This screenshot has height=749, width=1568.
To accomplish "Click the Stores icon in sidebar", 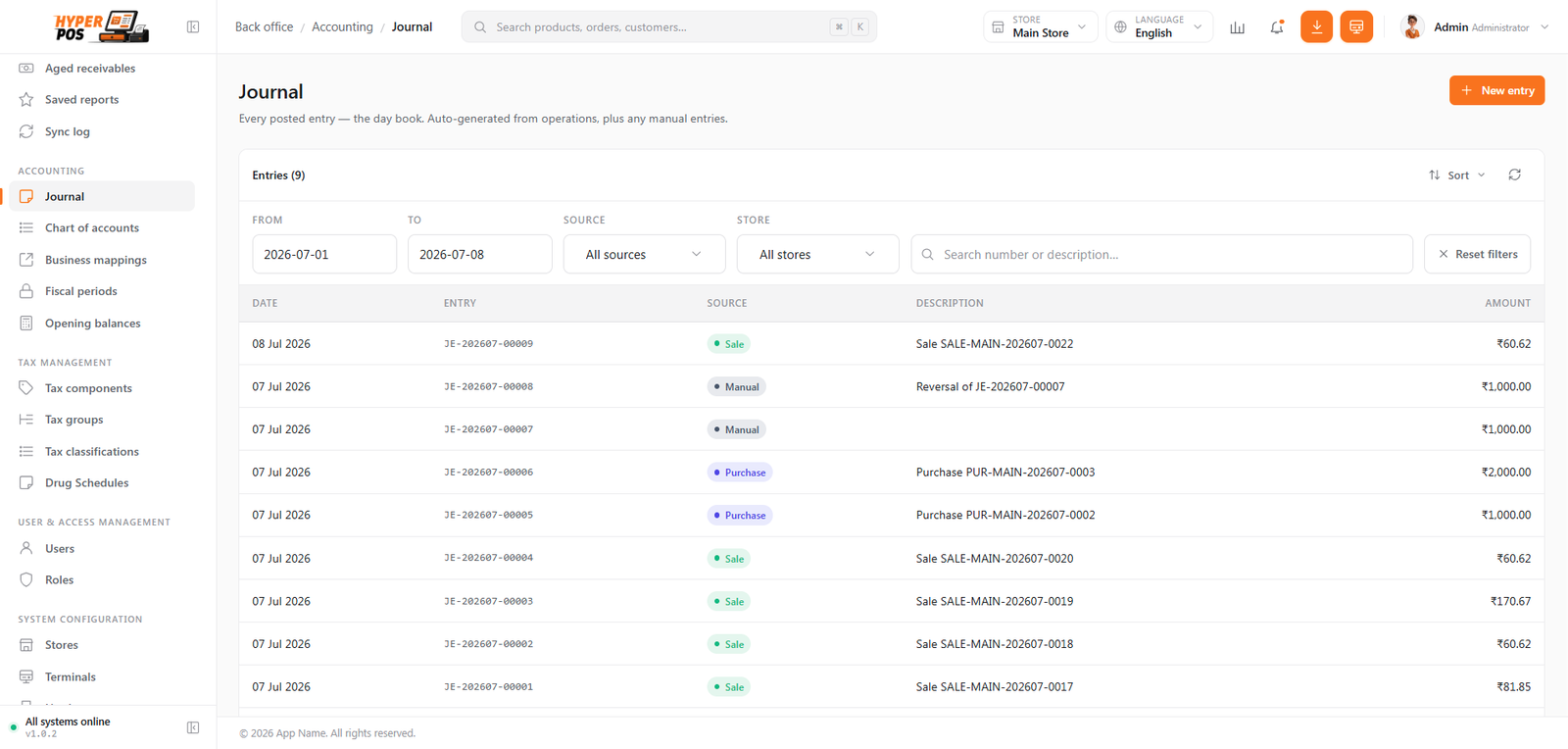I will coord(26,645).
